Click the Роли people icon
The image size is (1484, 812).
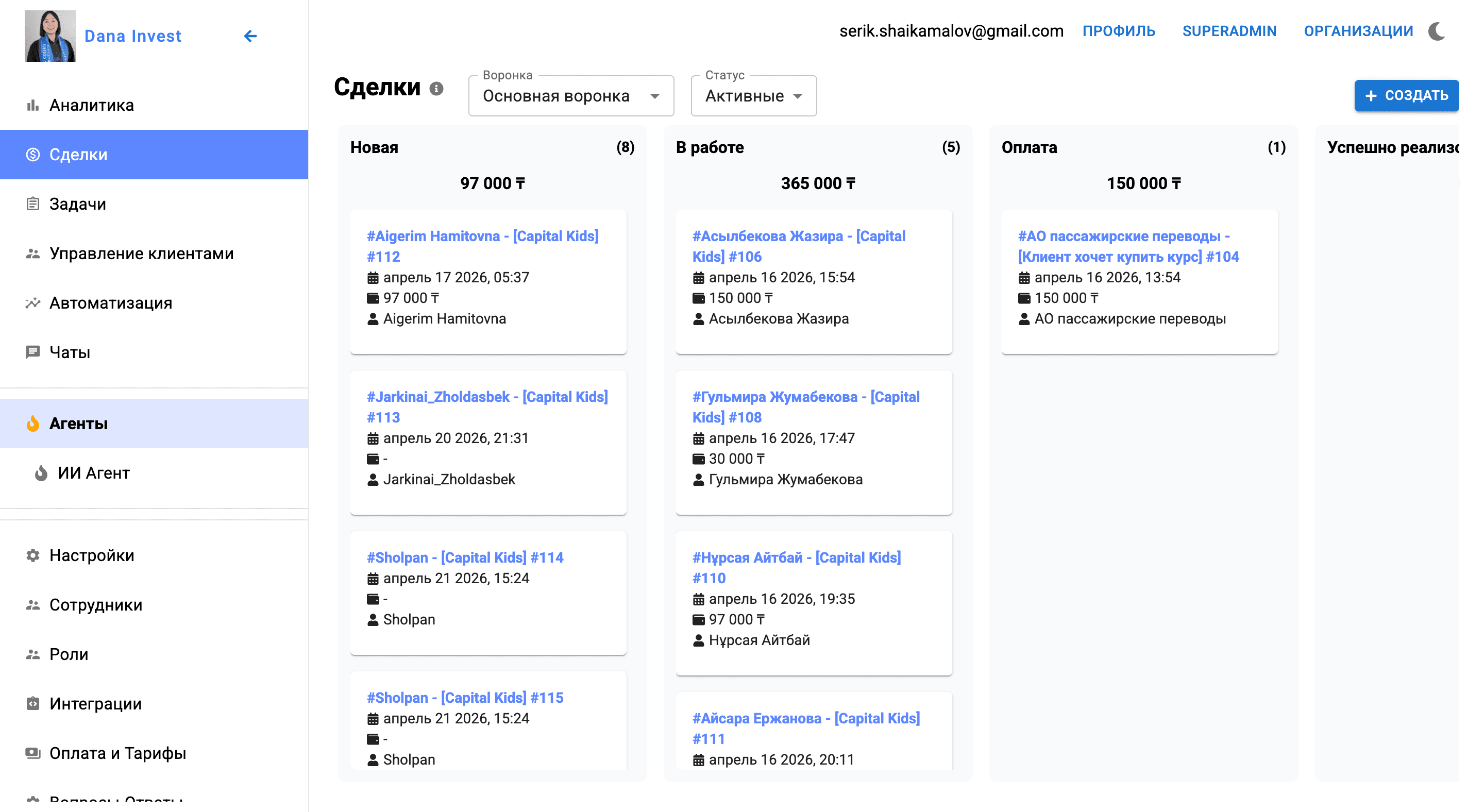(x=33, y=654)
